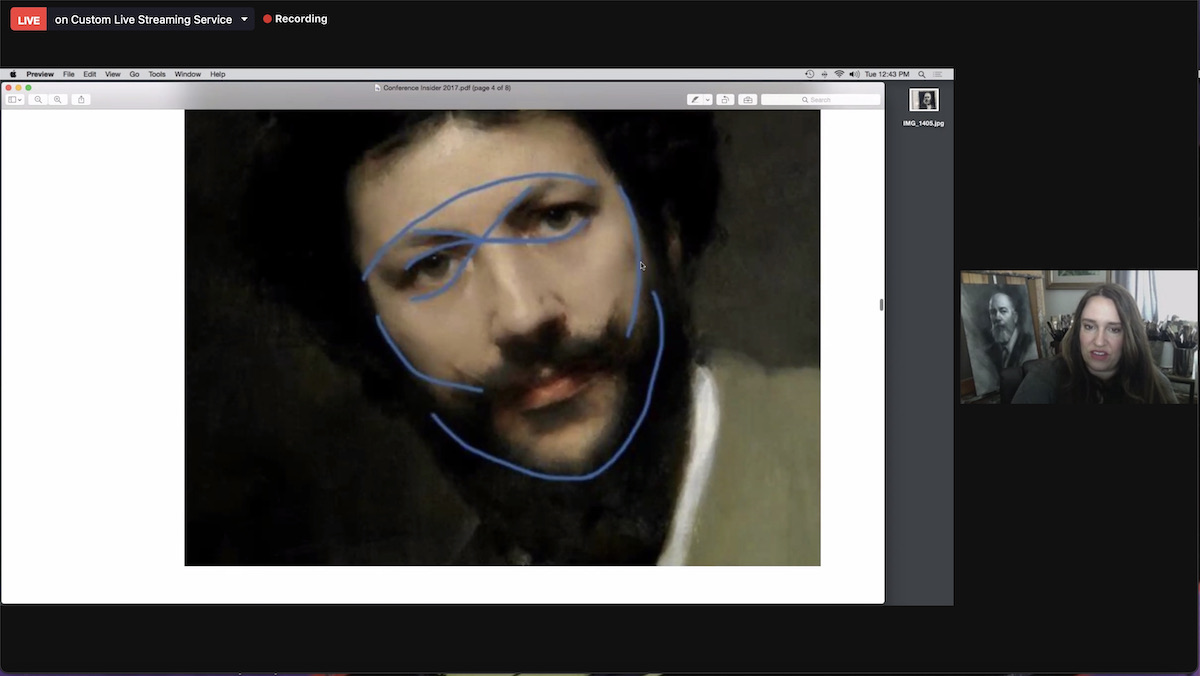Click the Wi-Fi menu bar icon
Image resolution: width=1200 pixels, height=676 pixels.
[839, 74]
